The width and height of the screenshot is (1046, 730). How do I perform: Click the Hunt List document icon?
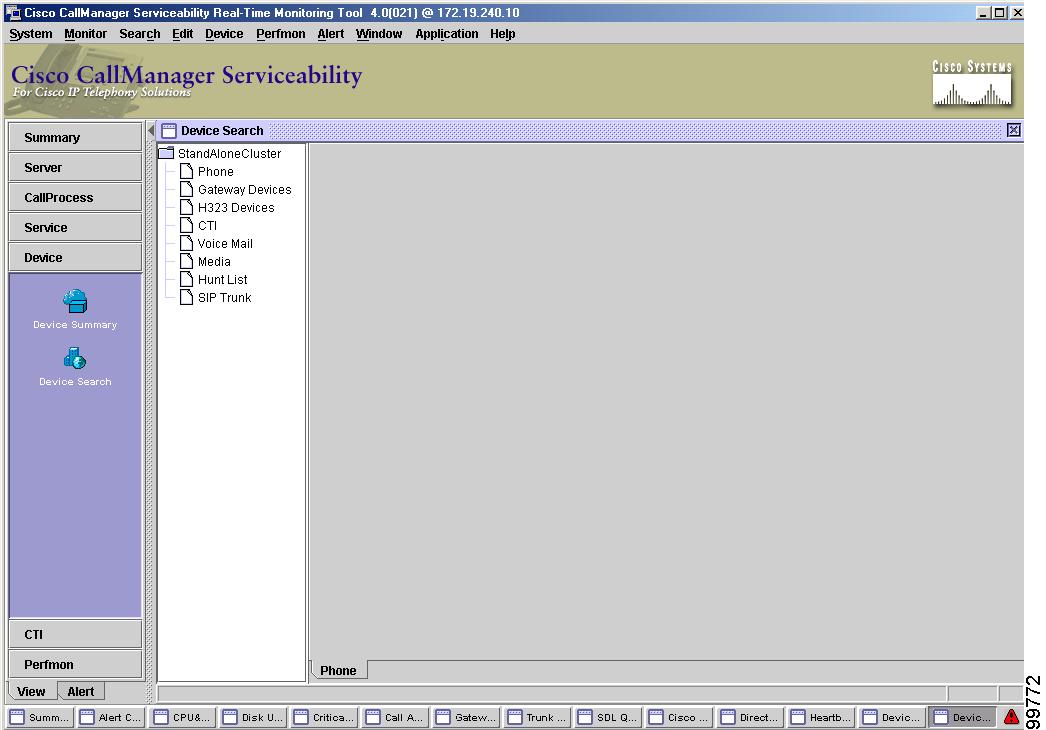[187, 280]
